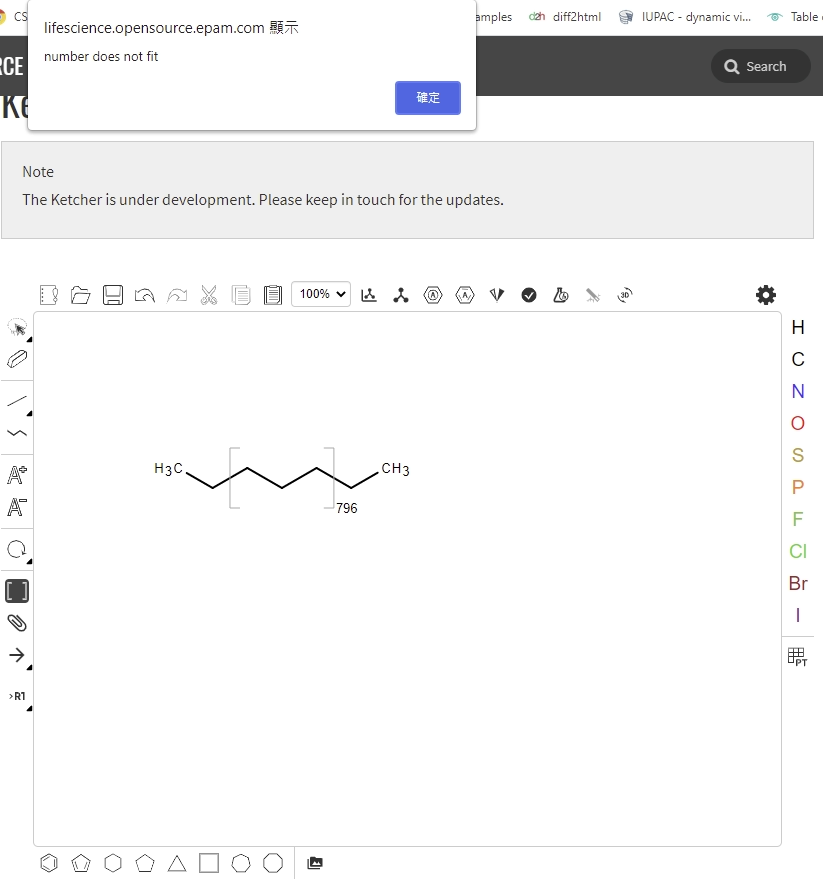Click the H3C terminal atom label
This screenshot has width=823, height=885.
(168, 468)
